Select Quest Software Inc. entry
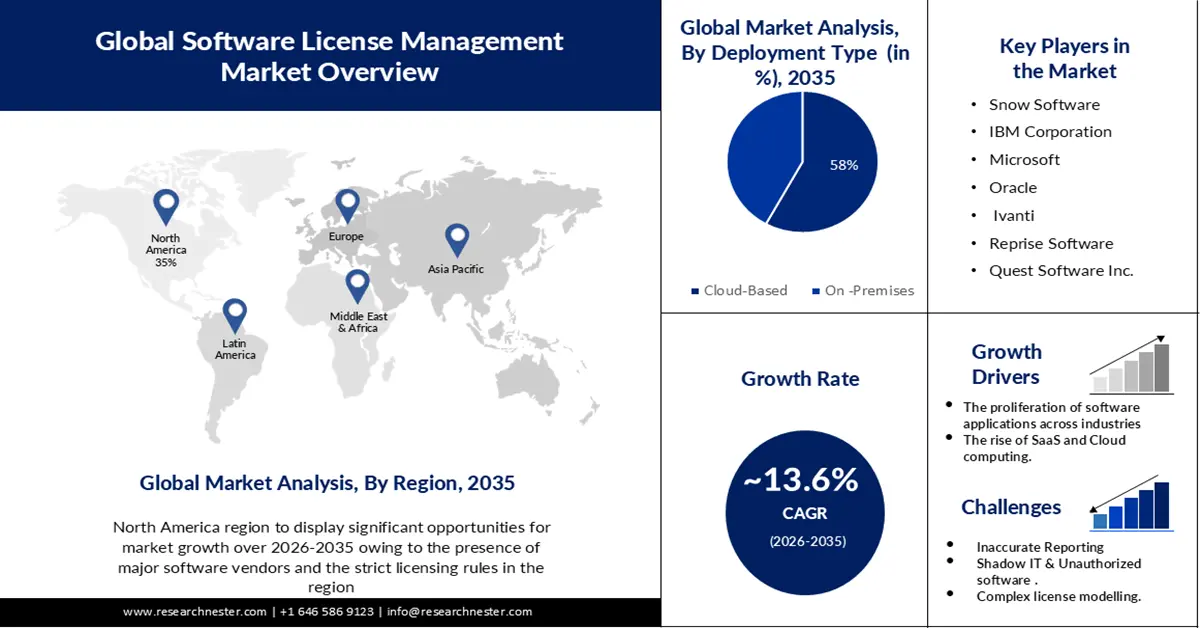Image resolution: width=1200 pixels, height=628 pixels. [x=1061, y=271]
